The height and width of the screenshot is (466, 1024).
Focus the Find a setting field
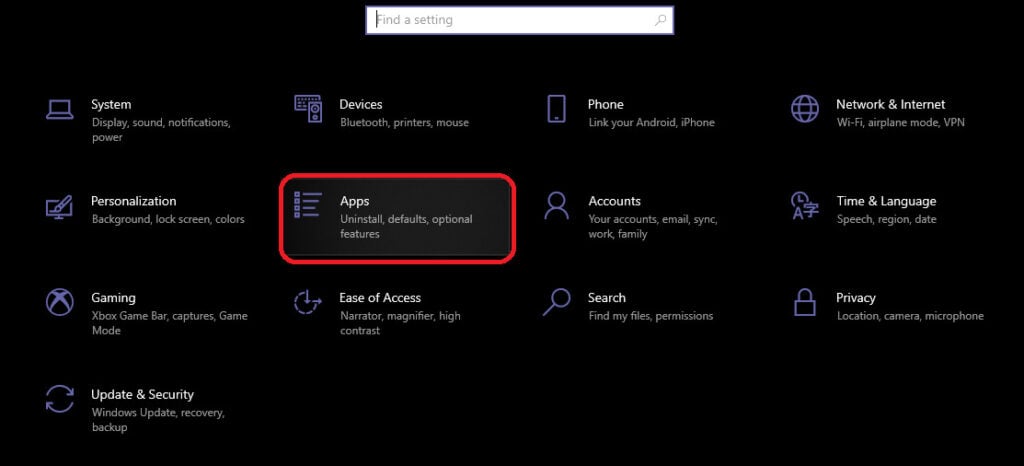pos(519,20)
